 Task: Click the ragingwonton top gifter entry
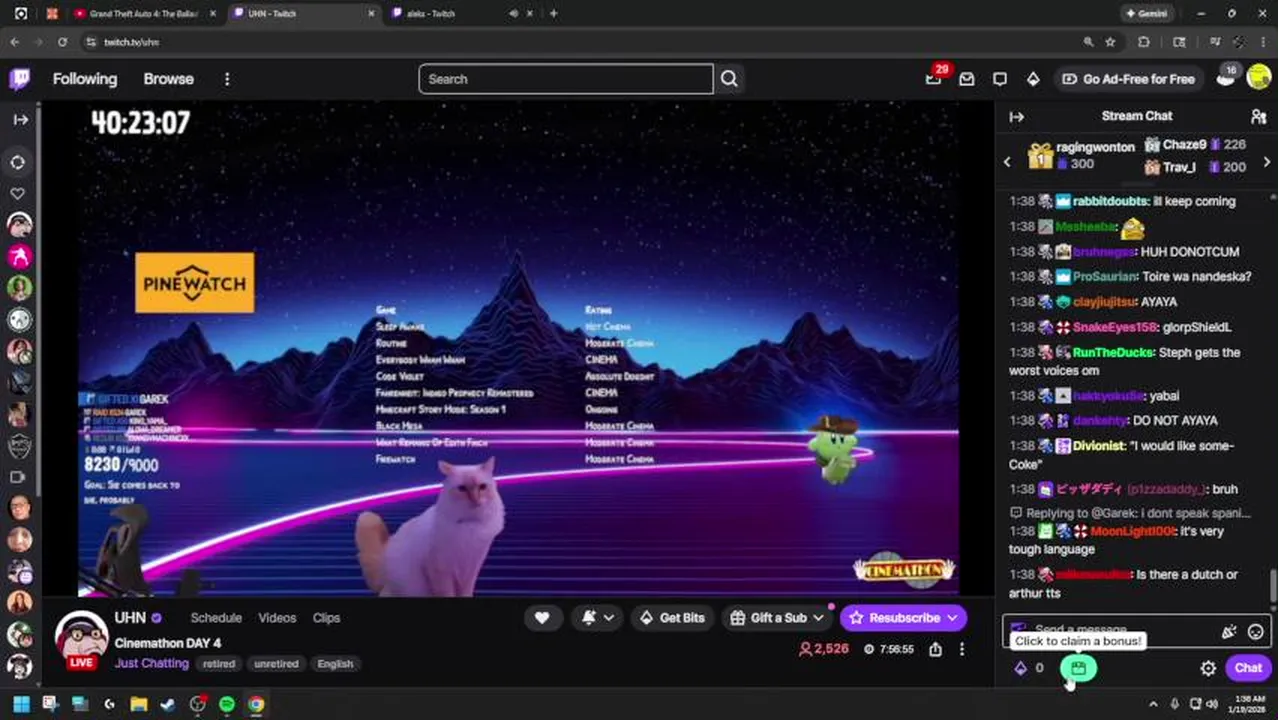pyautogui.click(x=1082, y=155)
